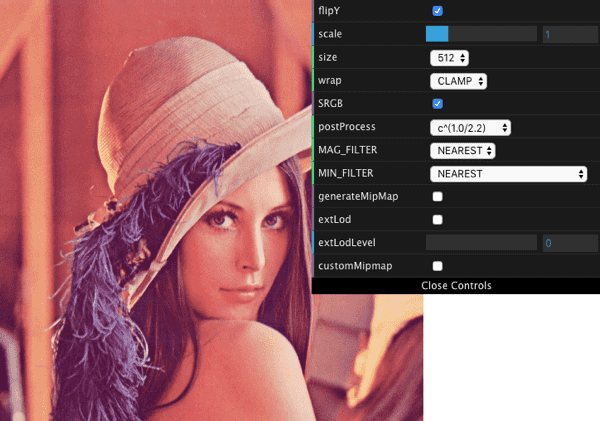The width and height of the screenshot is (600, 421).
Task: Uncheck the SRGB checkbox
Action: (437, 104)
